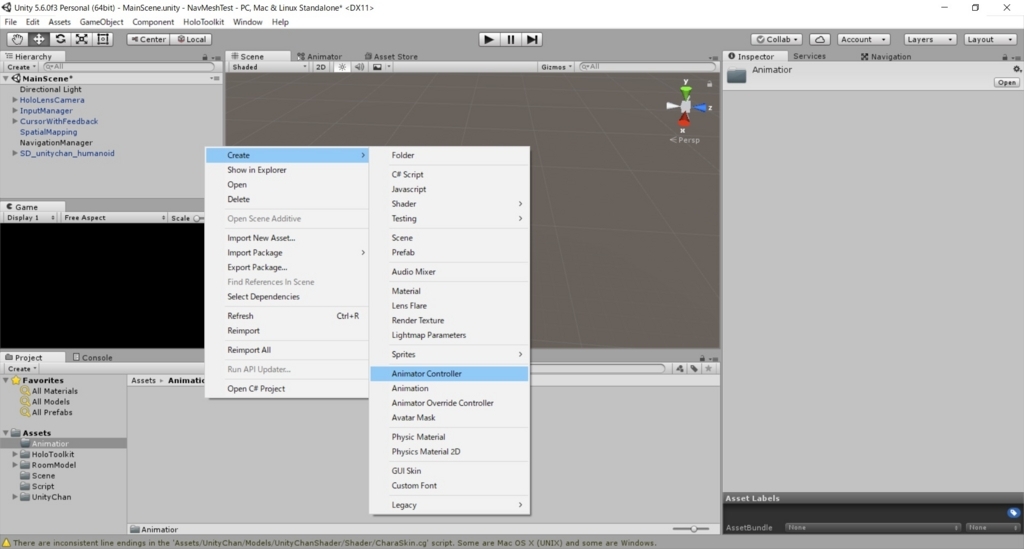
Task: Open the Gizmos dropdown
Action: [556, 67]
